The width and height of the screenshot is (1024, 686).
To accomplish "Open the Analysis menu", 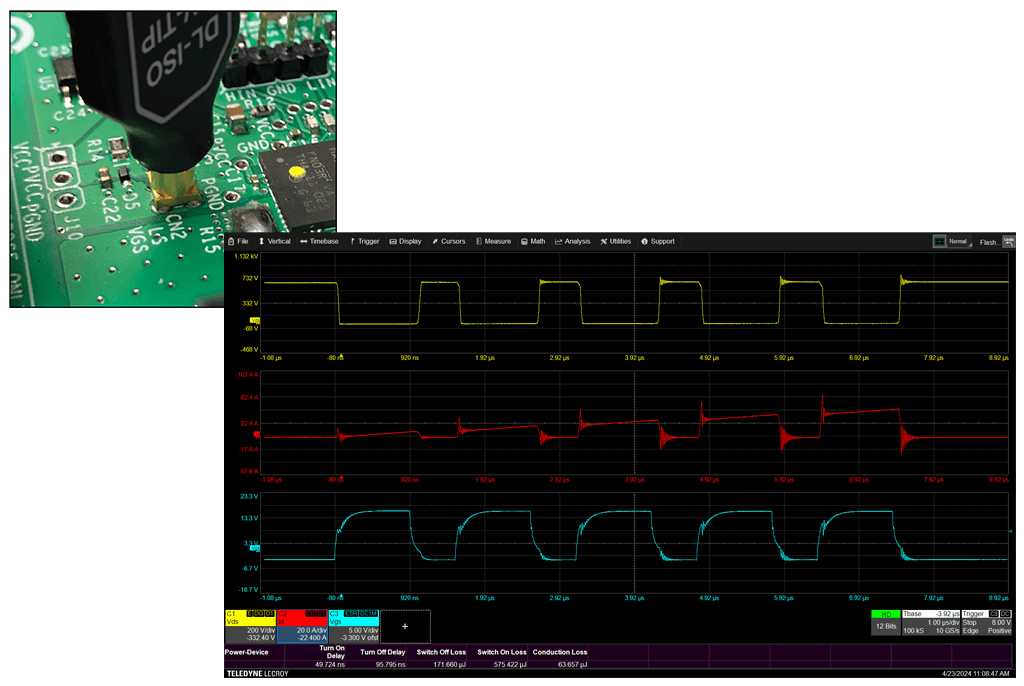I will 573,241.
